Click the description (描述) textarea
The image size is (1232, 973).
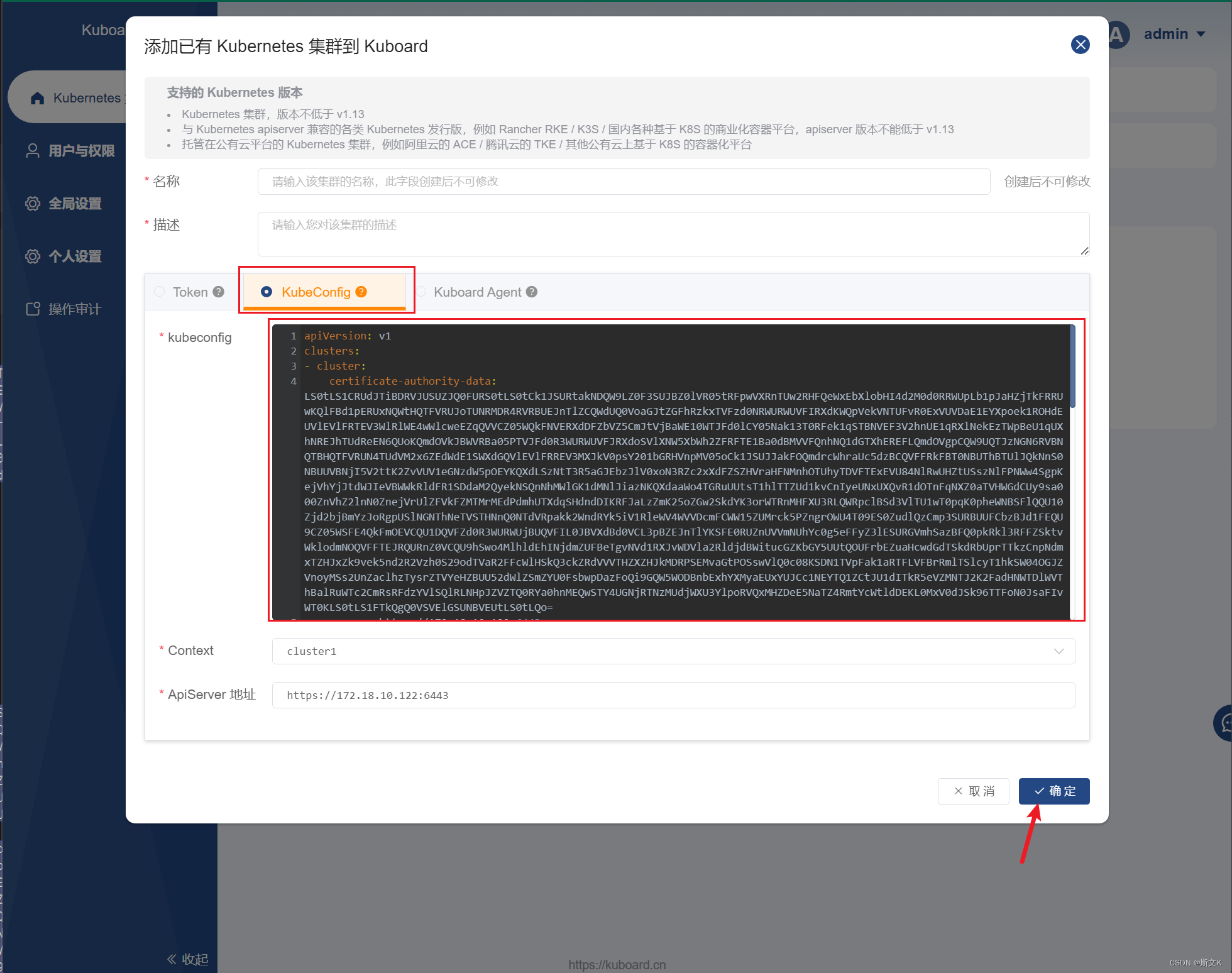click(673, 234)
